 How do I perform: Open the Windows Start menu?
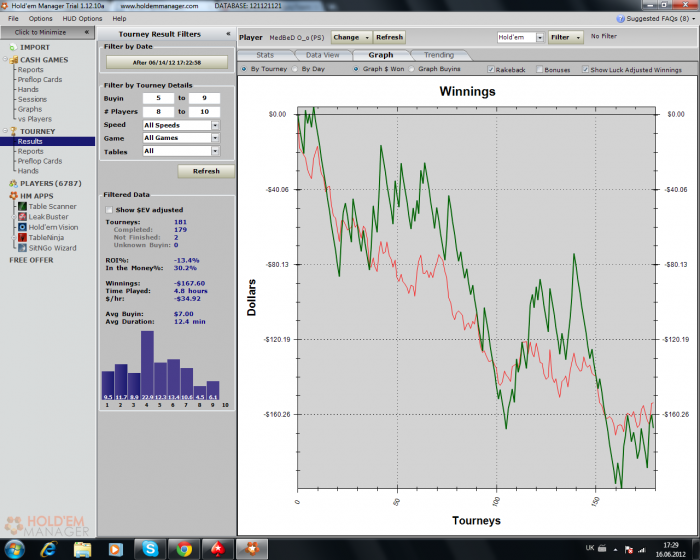click(14, 549)
